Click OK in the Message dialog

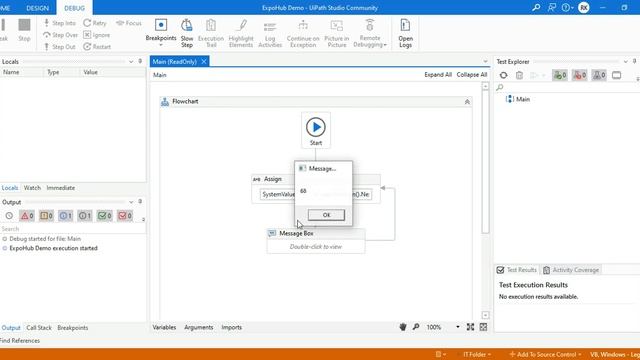click(x=326, y=215)
